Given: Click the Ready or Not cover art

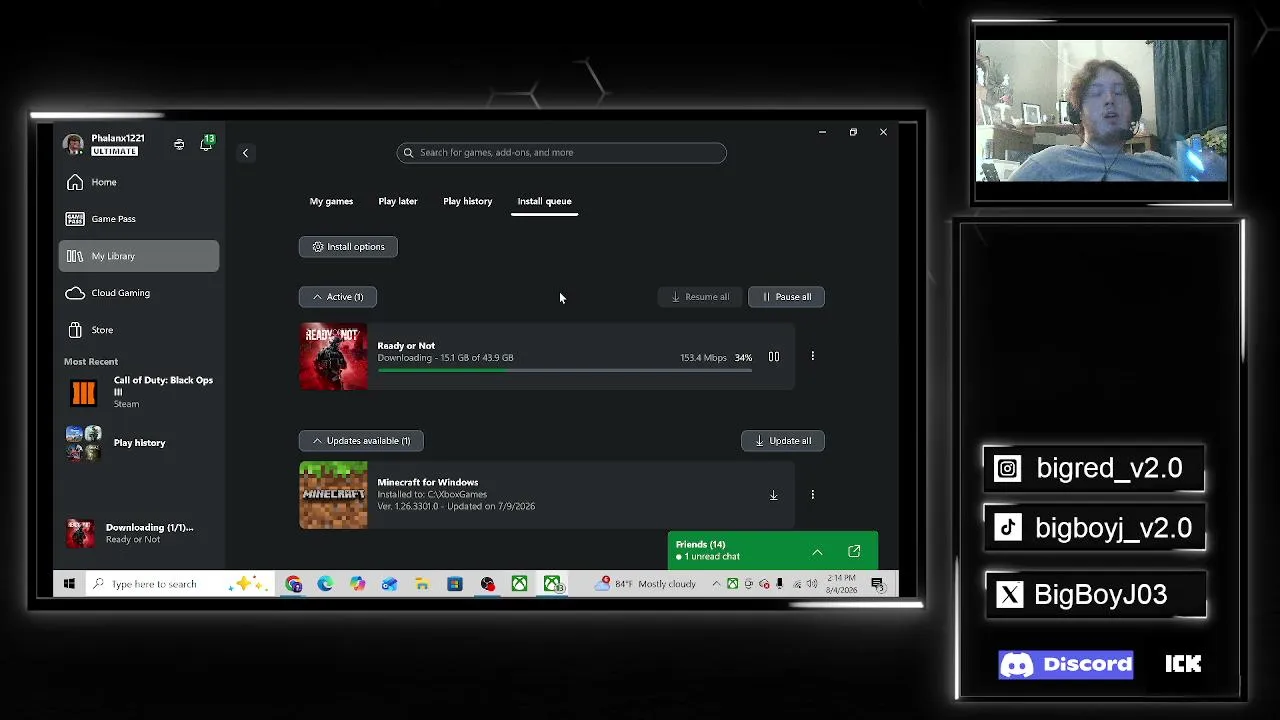Looking at the screenshot, I should (x=333, y=357).
